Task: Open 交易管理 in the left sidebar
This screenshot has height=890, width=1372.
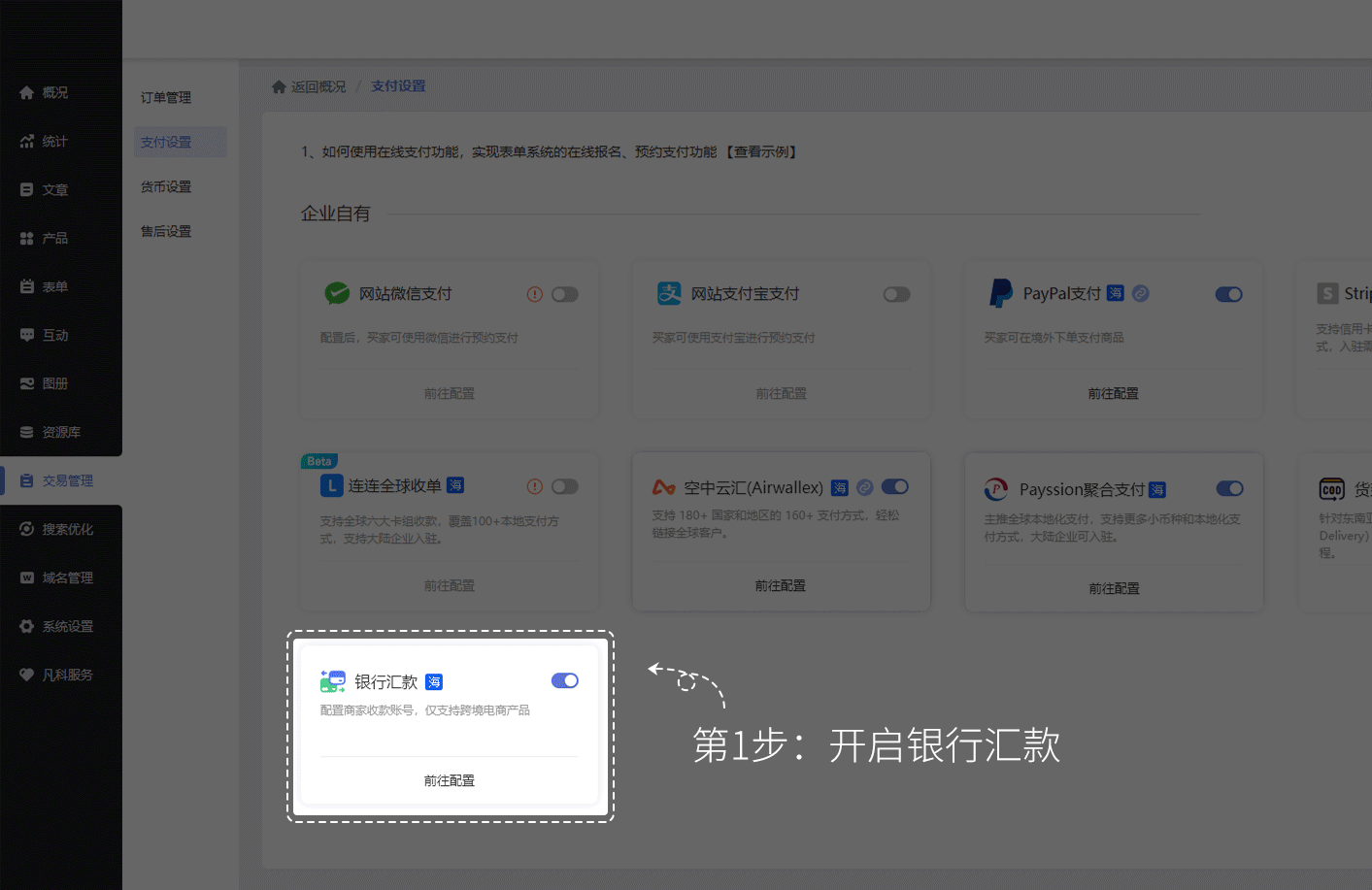Action: [67, 480]
